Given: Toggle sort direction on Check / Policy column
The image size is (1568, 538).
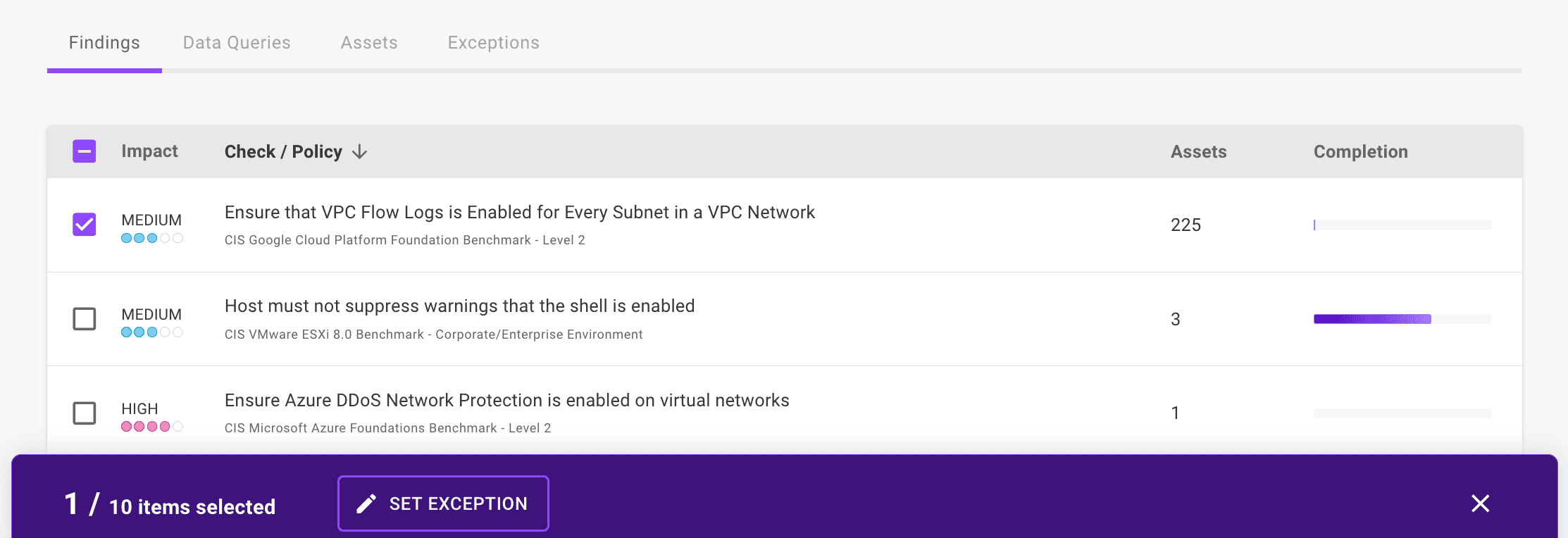Looking at the screenshot, I should [x=359, y=151].
